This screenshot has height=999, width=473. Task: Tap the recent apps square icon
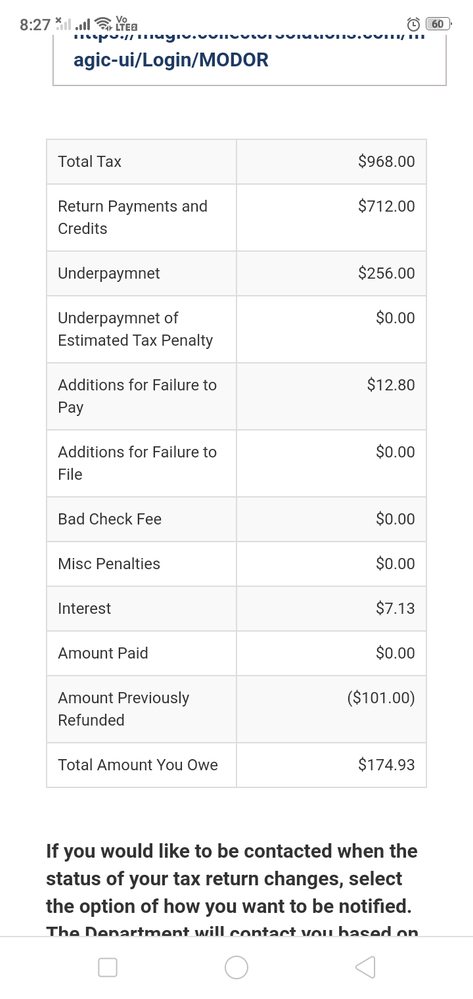[108, 967]
